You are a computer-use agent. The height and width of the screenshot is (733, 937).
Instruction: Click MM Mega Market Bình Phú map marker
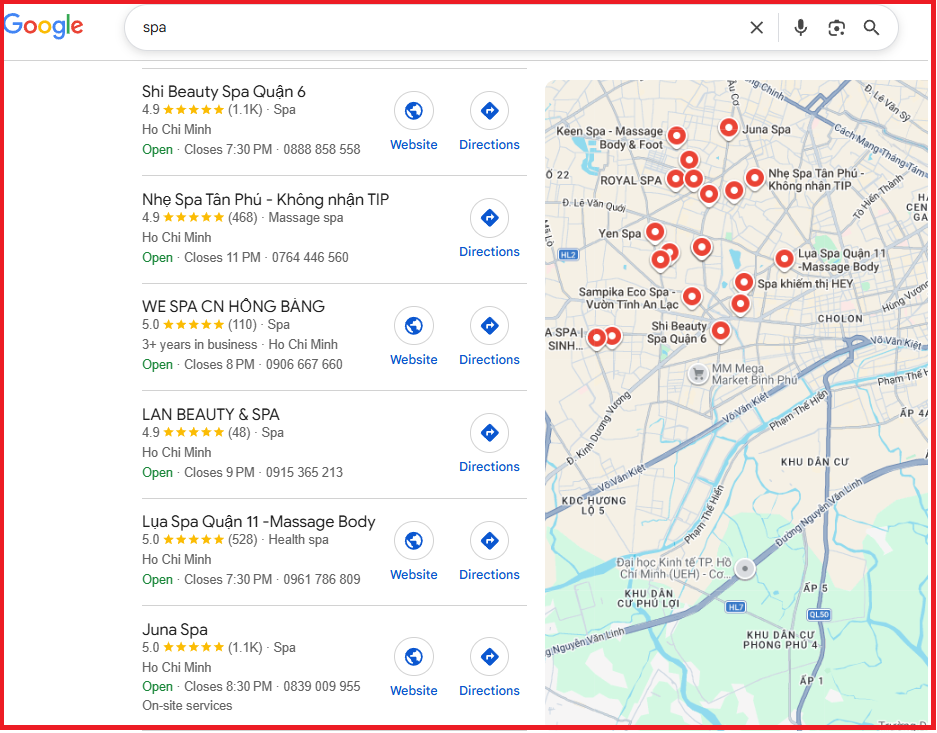[x=699, y=373]
